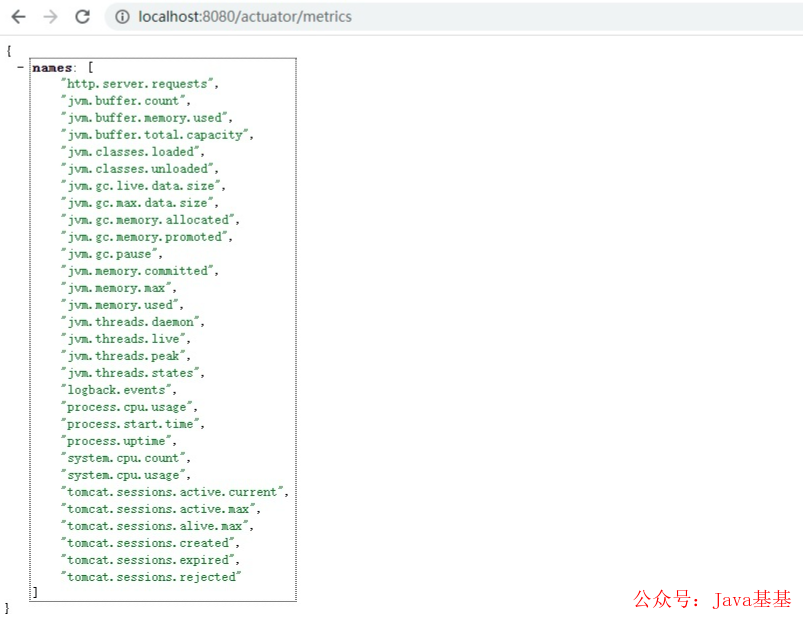Select the "jvm.memory.committed" entry

pos(137,271)
